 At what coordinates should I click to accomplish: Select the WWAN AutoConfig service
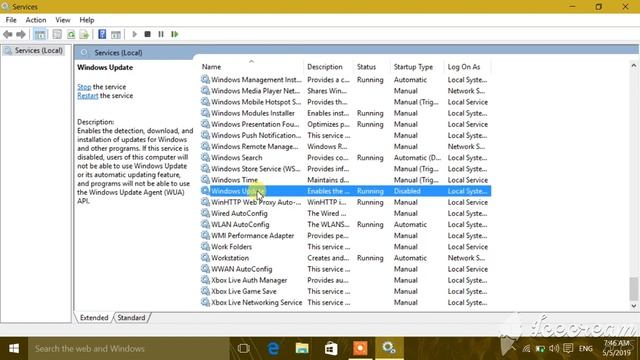346,269
